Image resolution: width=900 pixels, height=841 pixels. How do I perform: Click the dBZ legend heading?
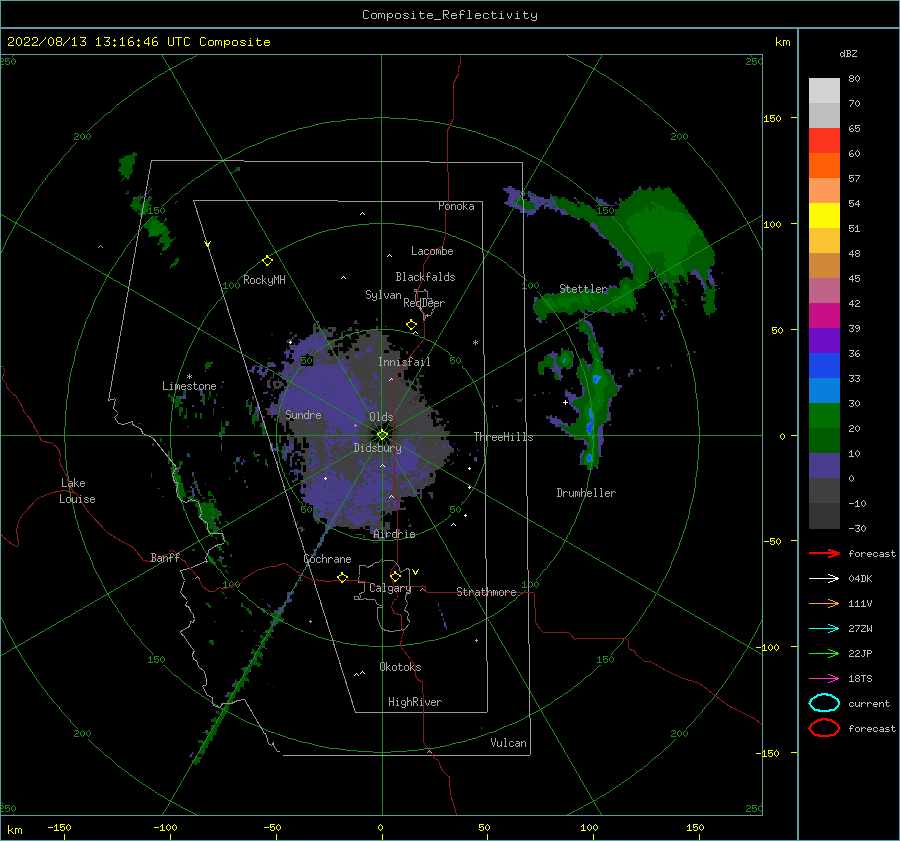(848, 54)
